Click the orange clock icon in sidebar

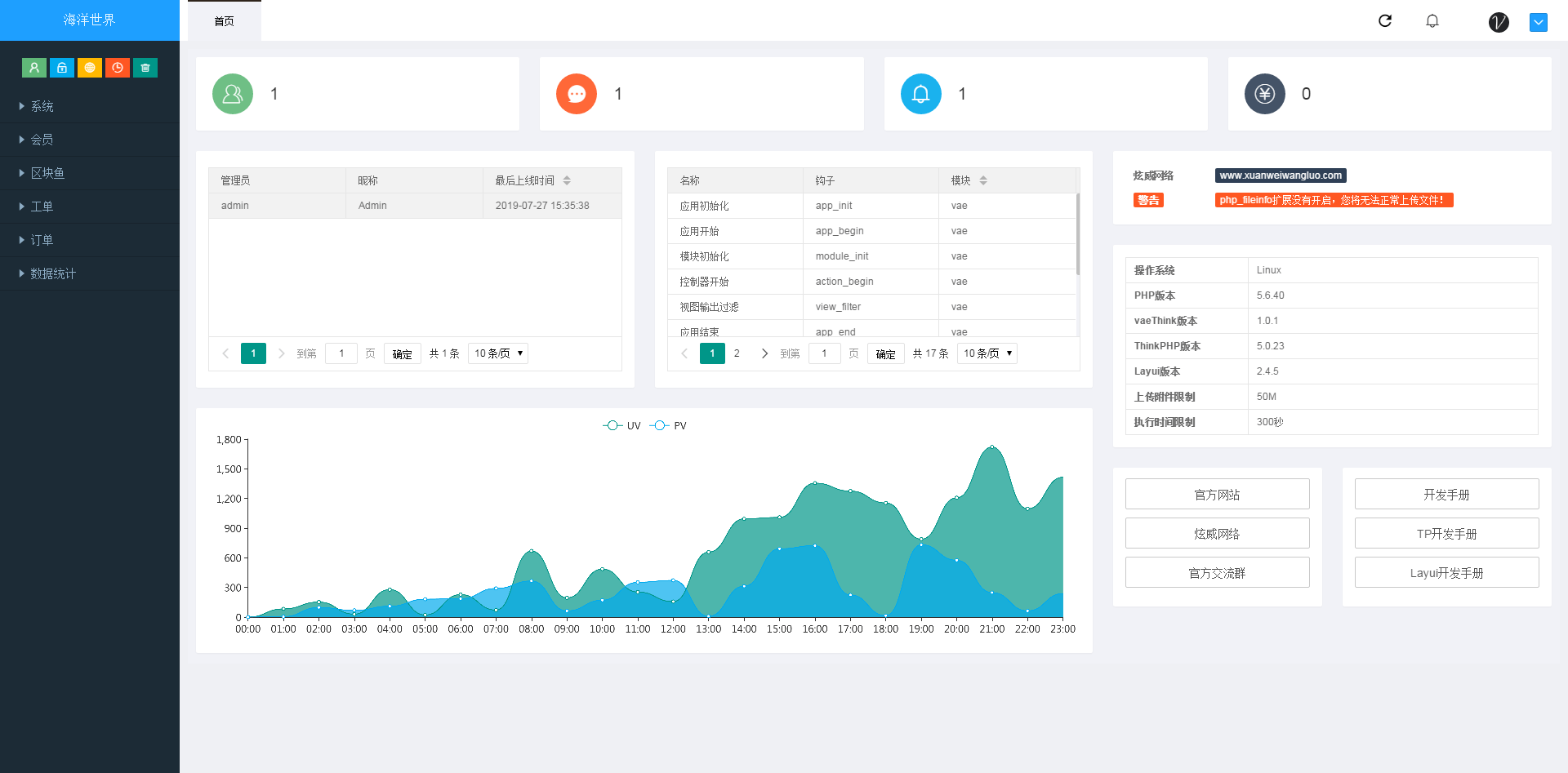tap(118, 68)
